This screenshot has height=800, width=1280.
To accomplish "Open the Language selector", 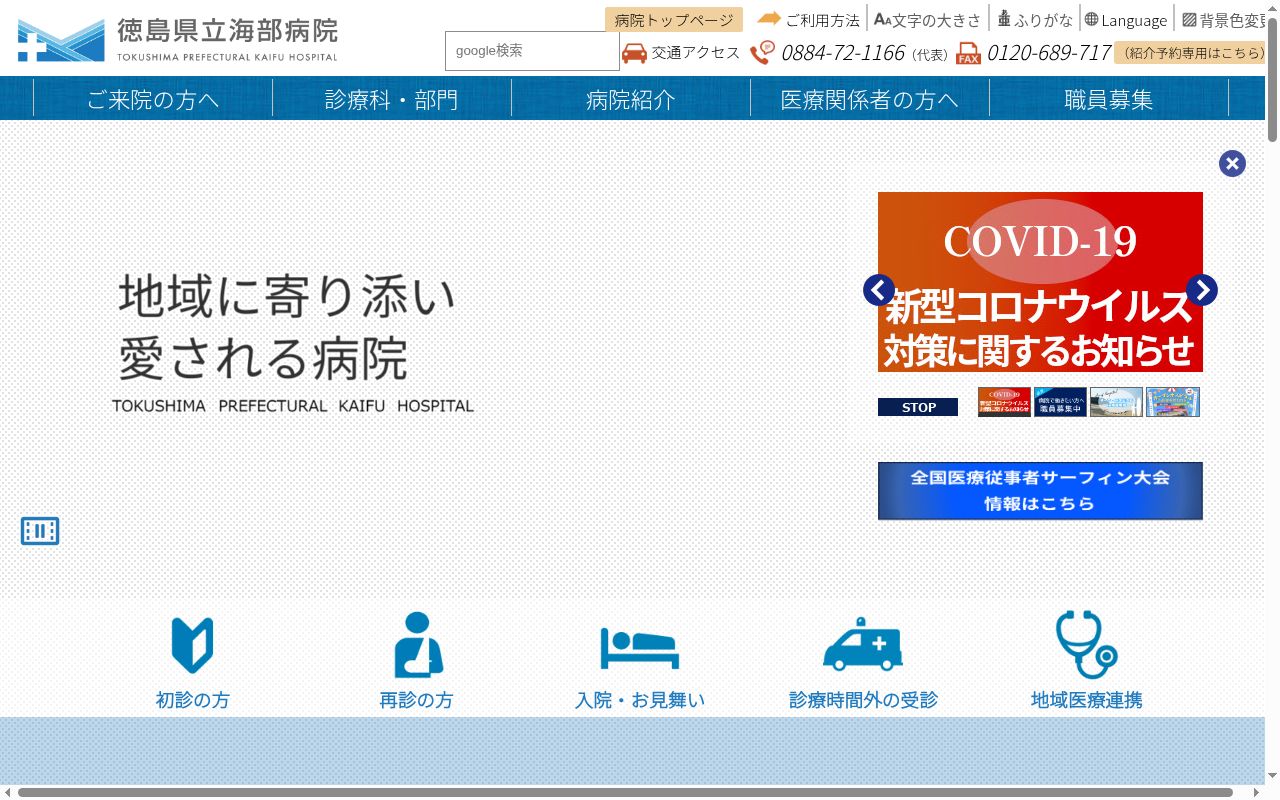I will 1125,19.
